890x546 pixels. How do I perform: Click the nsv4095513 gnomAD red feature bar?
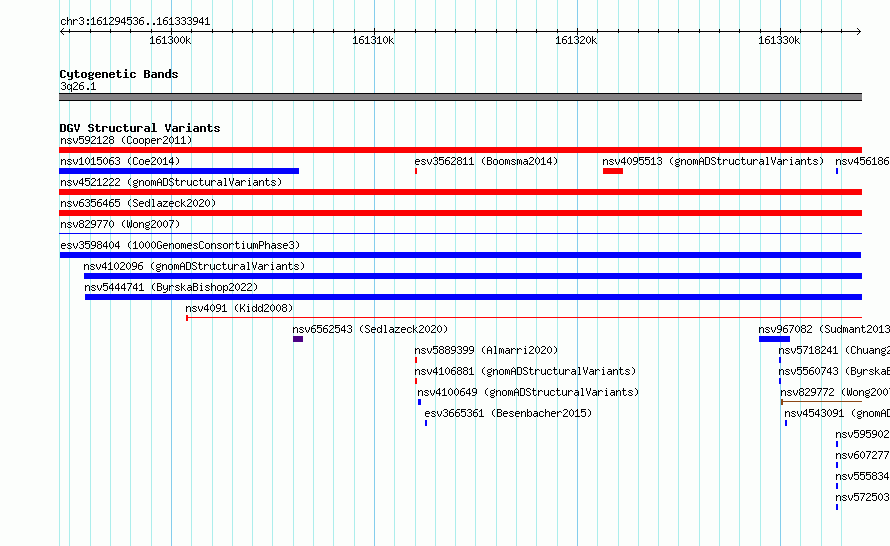click(613, 171)
